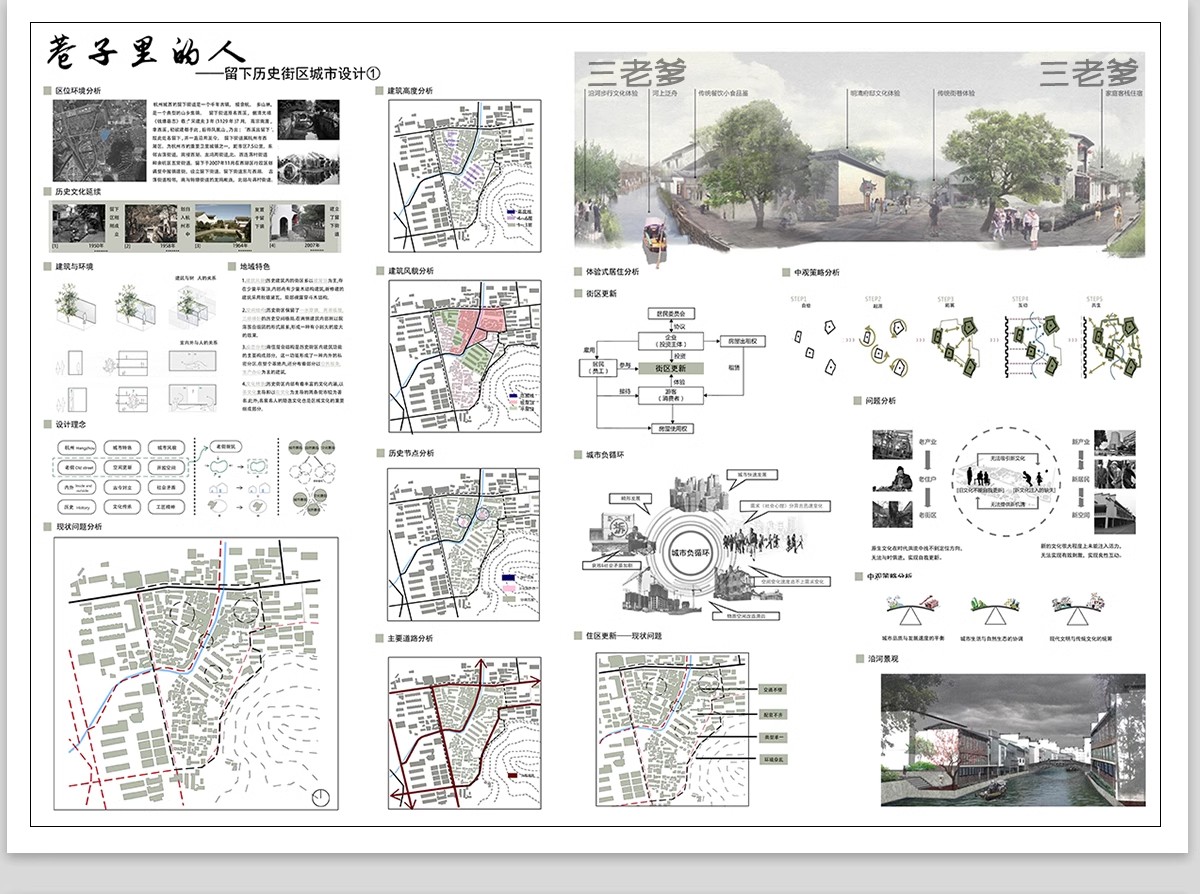The image size is (1200, 894).
Task: Click the '拆' demolition sign in the cycle diagram
Action: pos(620,527)
